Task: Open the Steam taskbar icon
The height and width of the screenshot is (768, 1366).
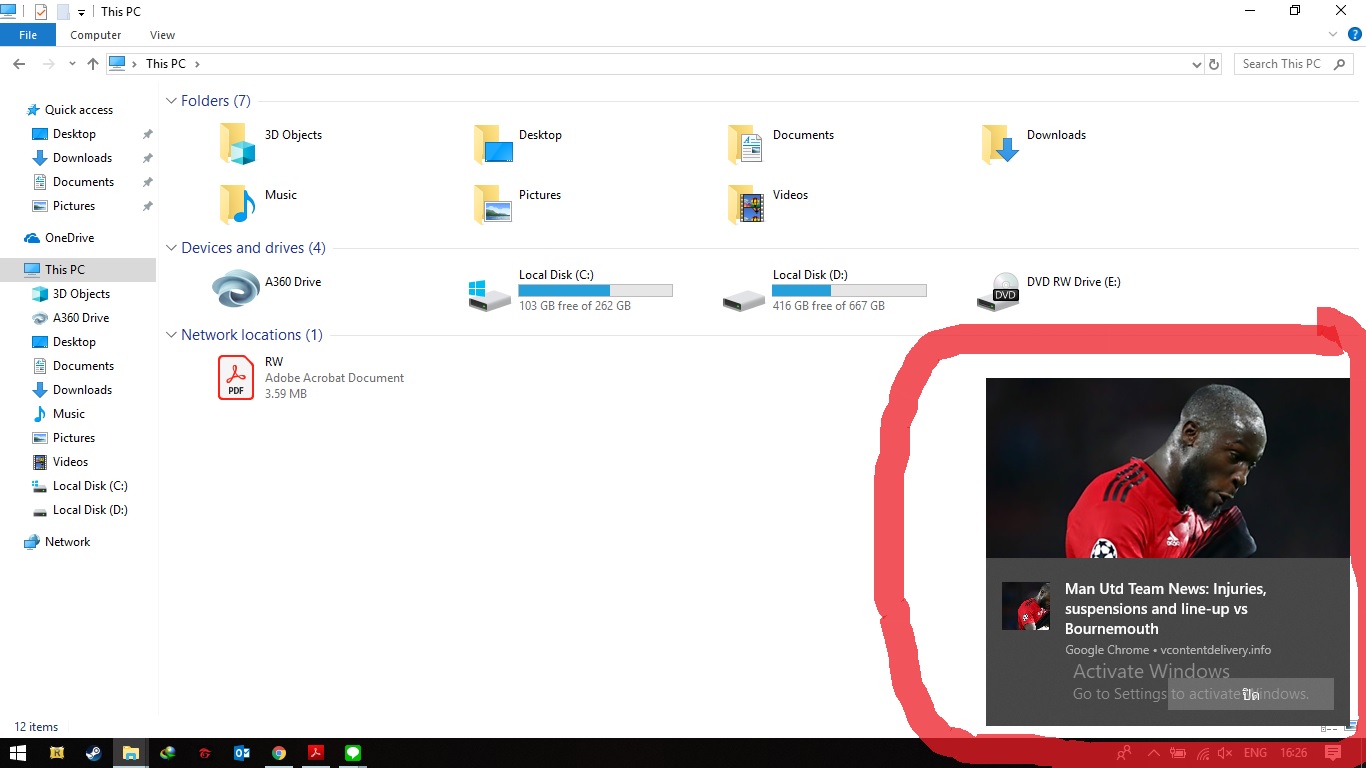Action: point(94,753)
